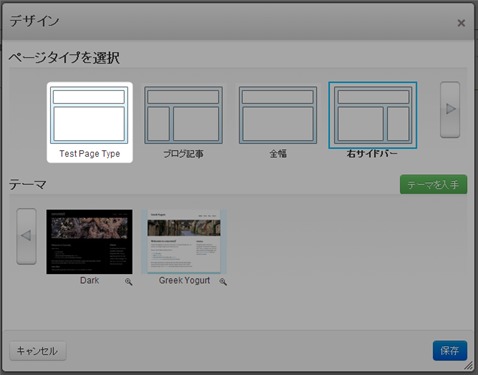Select the Dark theme thumbnail
Image resolution: width=478 pixels, height=375 pixels.
point(89,242)
